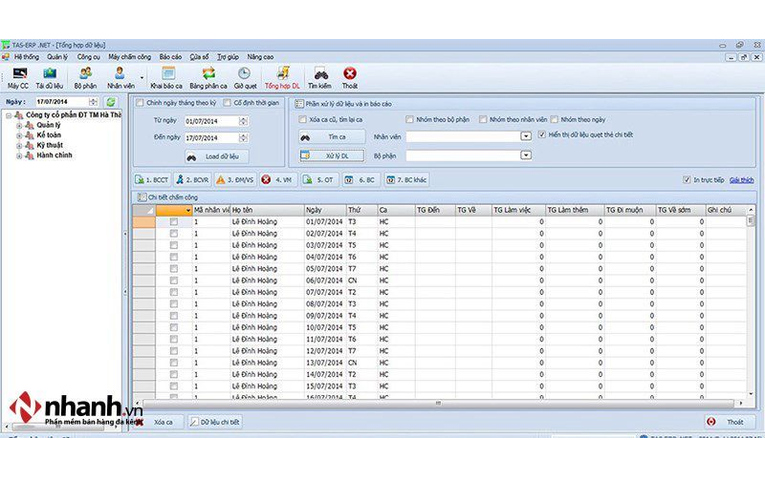Toggle Chỉnh ngày tháng theo kỳ checkbox
This screenshot has width=765, height=478.
pos(140,103)
